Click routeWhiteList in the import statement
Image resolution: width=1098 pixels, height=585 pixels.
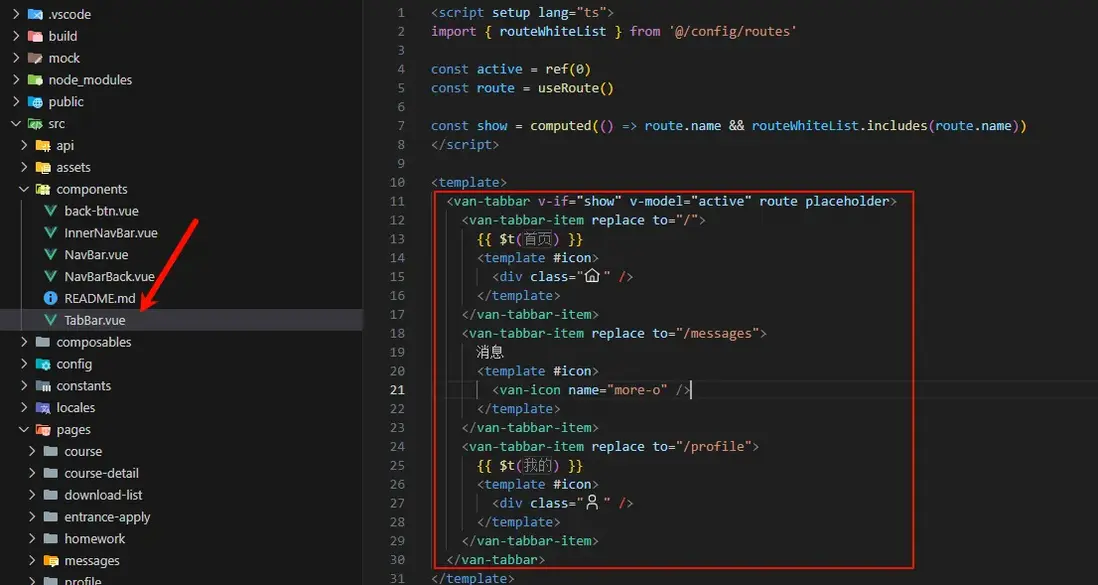(553, 32)
